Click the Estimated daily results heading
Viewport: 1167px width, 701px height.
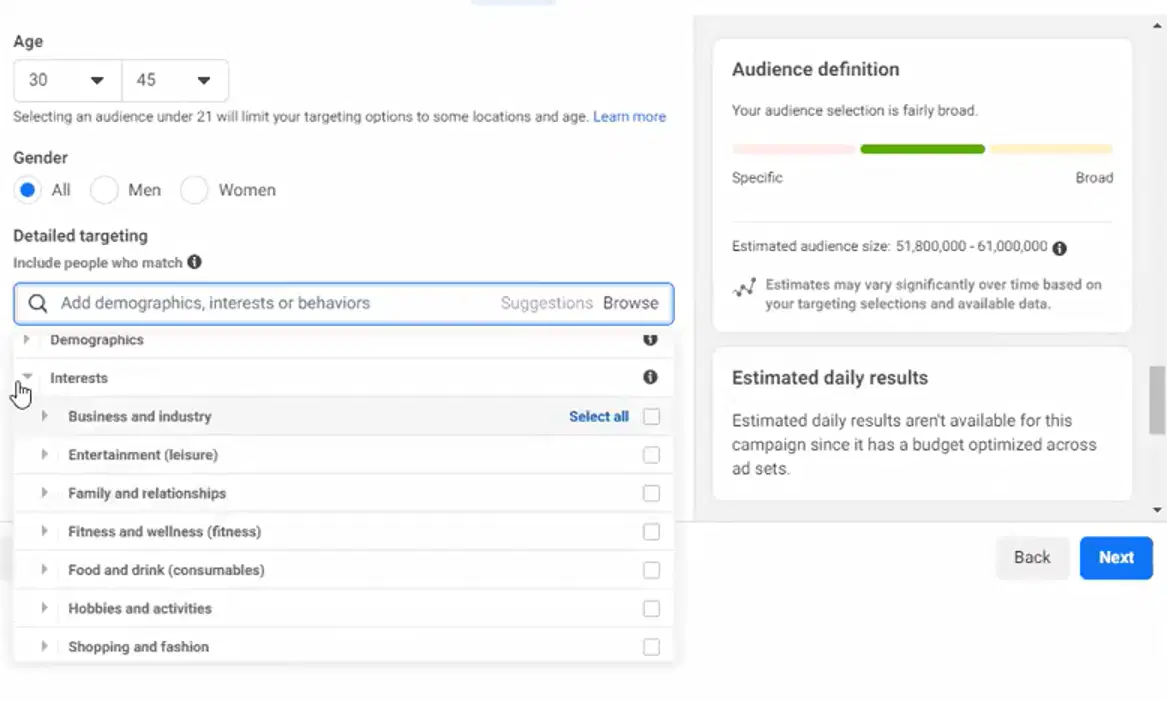[x=830, y=378]
